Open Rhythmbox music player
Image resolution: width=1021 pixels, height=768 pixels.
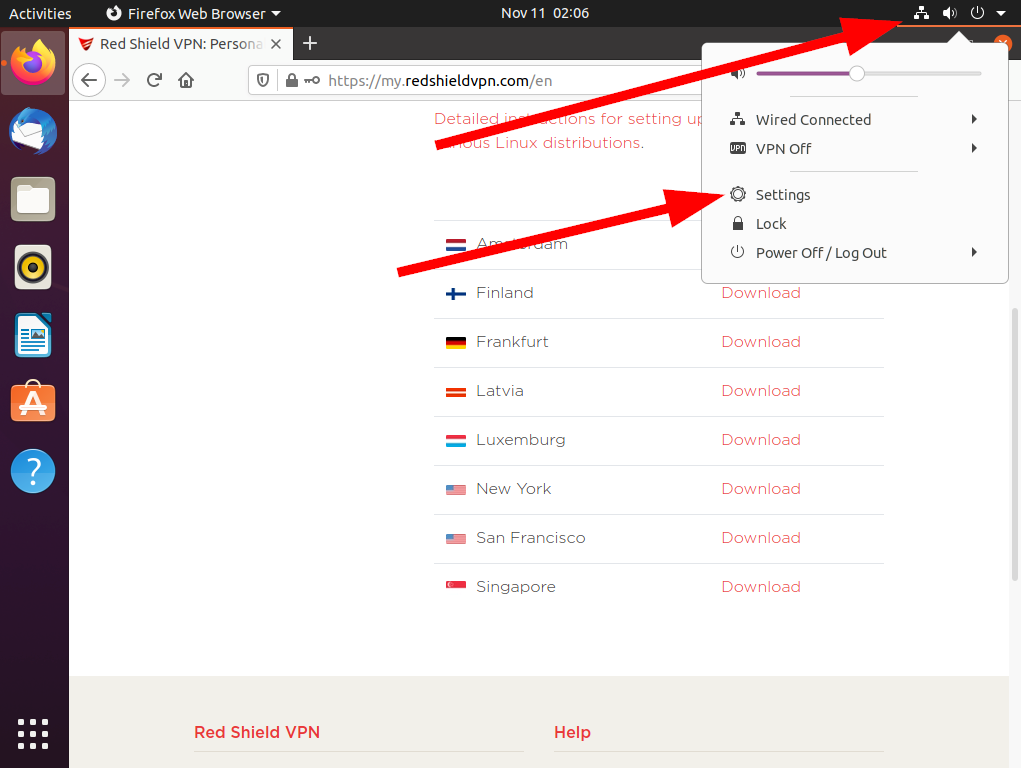(x=33, y=267)
